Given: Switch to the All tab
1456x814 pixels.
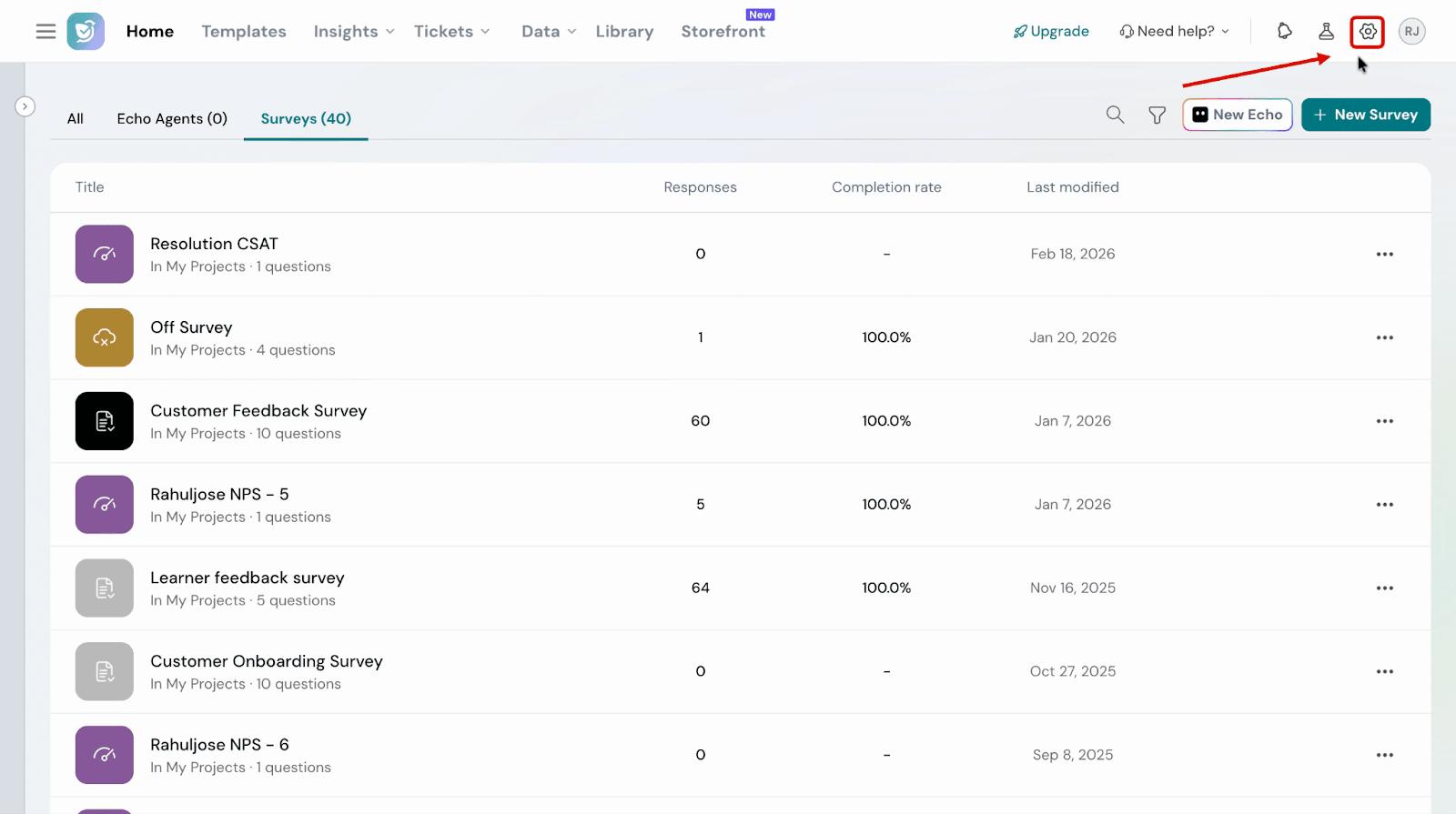Looking at the screenshot, I should (x=76, y=119).
